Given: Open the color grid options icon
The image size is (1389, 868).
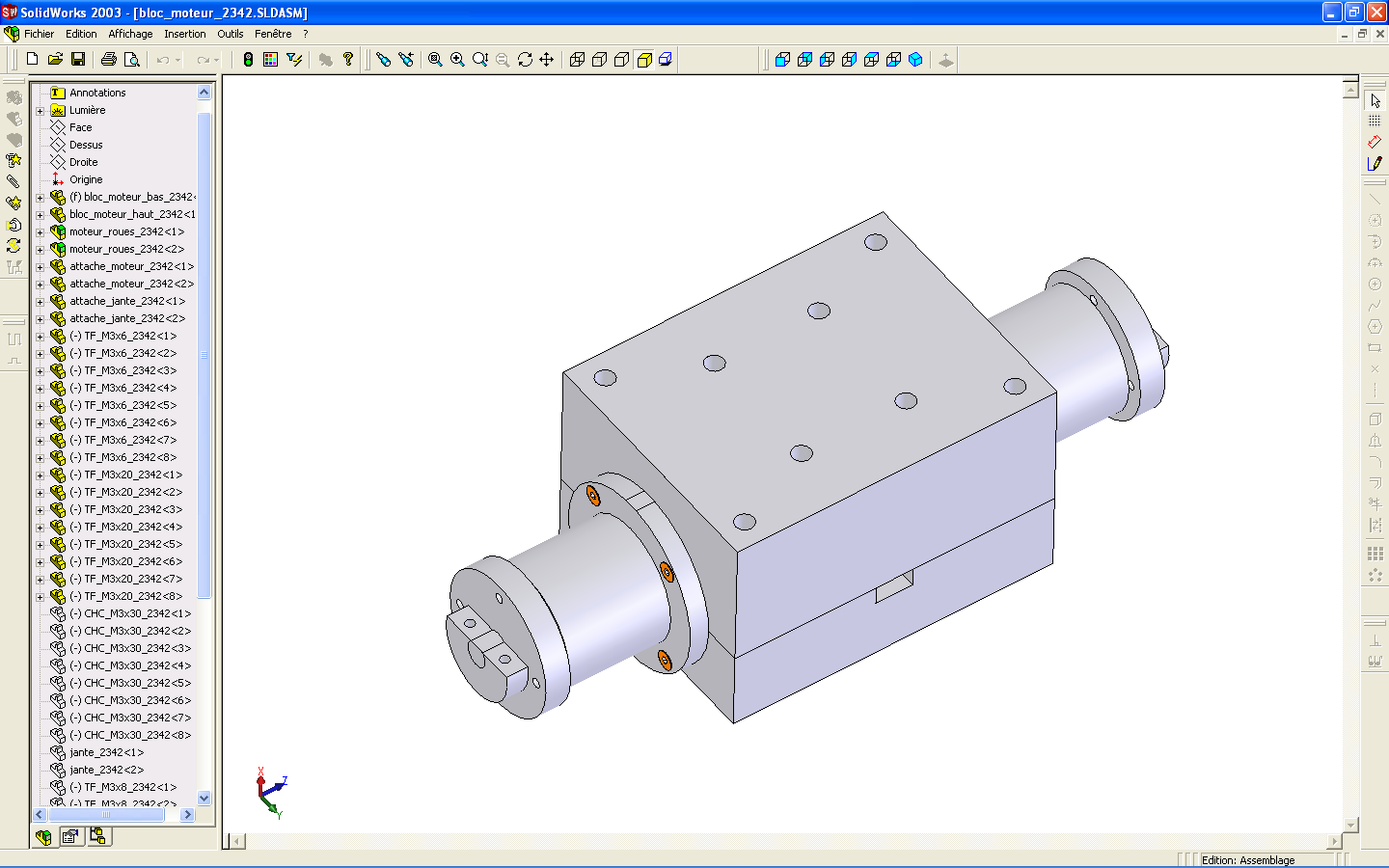Looking at the screenshot, I should [270, 60].
